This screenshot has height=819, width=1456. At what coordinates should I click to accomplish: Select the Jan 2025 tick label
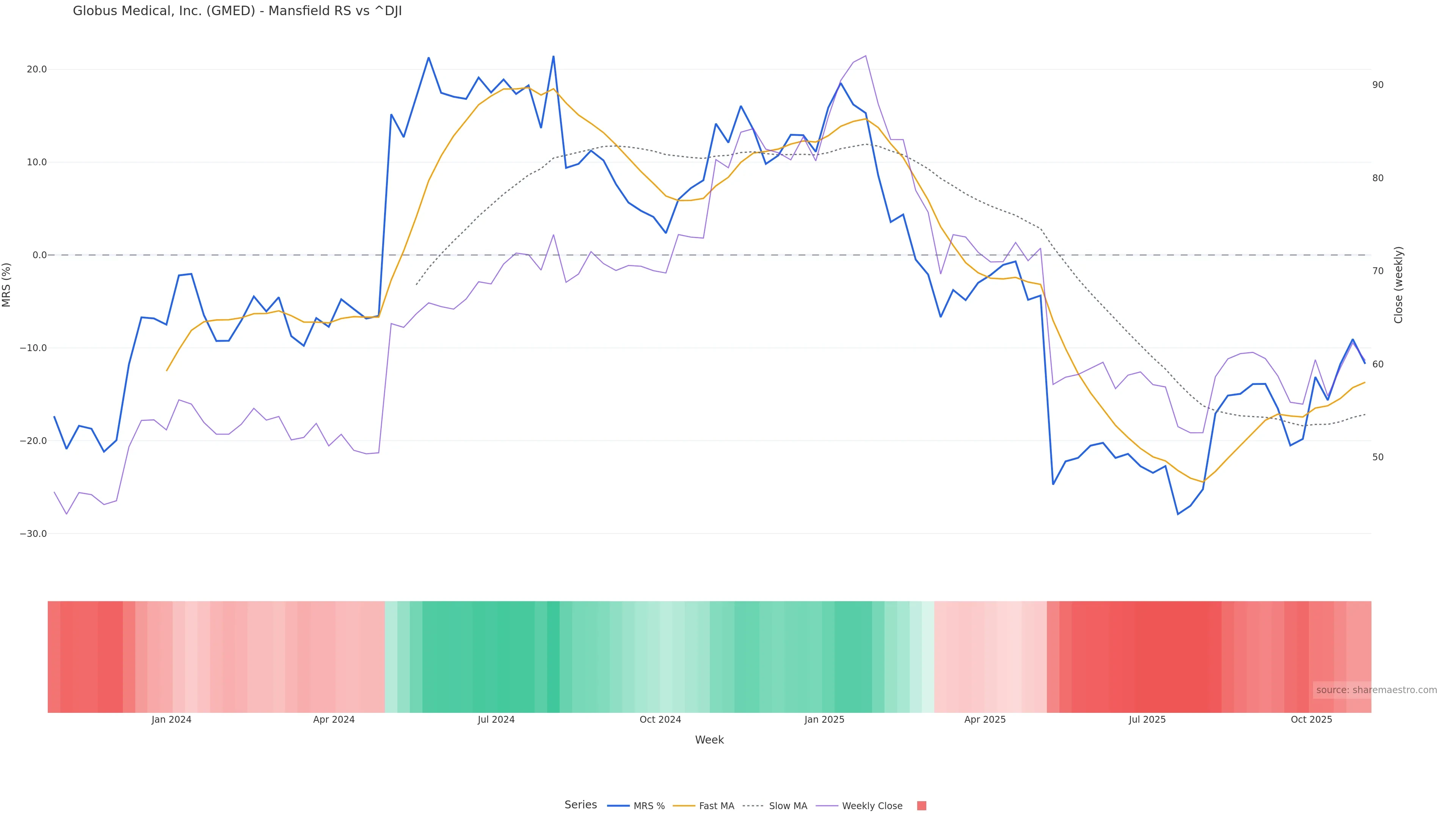pos(824,720)
